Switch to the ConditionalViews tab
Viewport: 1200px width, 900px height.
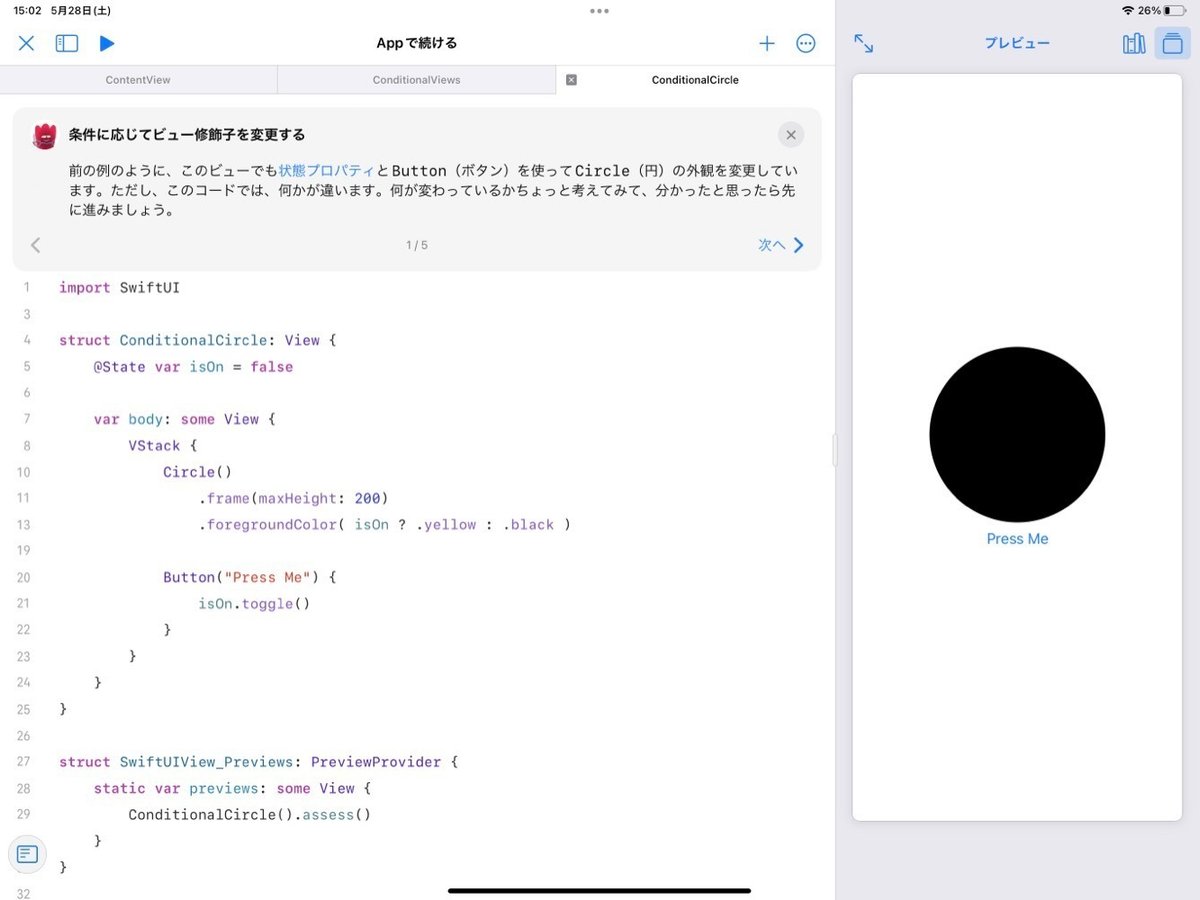417,80
